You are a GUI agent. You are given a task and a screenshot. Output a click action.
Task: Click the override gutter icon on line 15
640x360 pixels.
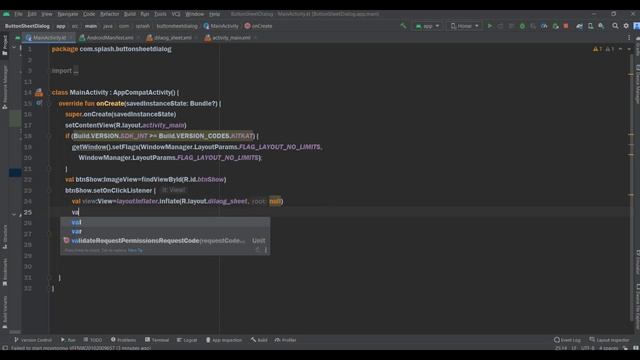(39, 103)
